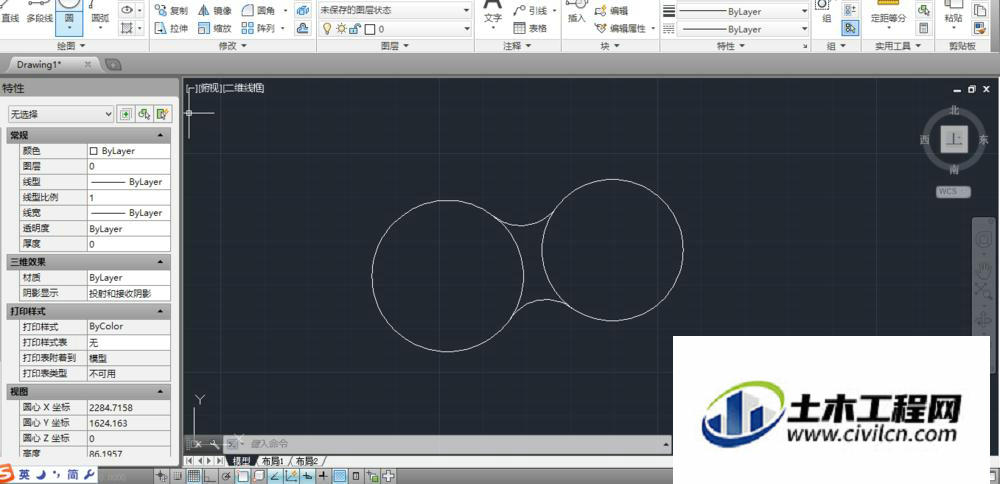Toggle the layer freeze sun icon

click(341, 29)
